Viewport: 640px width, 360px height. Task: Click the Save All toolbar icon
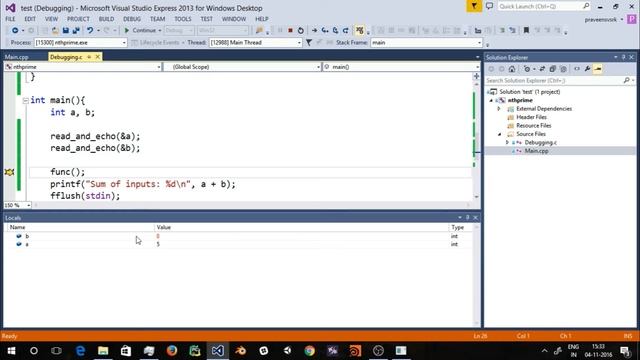point(76,31)
